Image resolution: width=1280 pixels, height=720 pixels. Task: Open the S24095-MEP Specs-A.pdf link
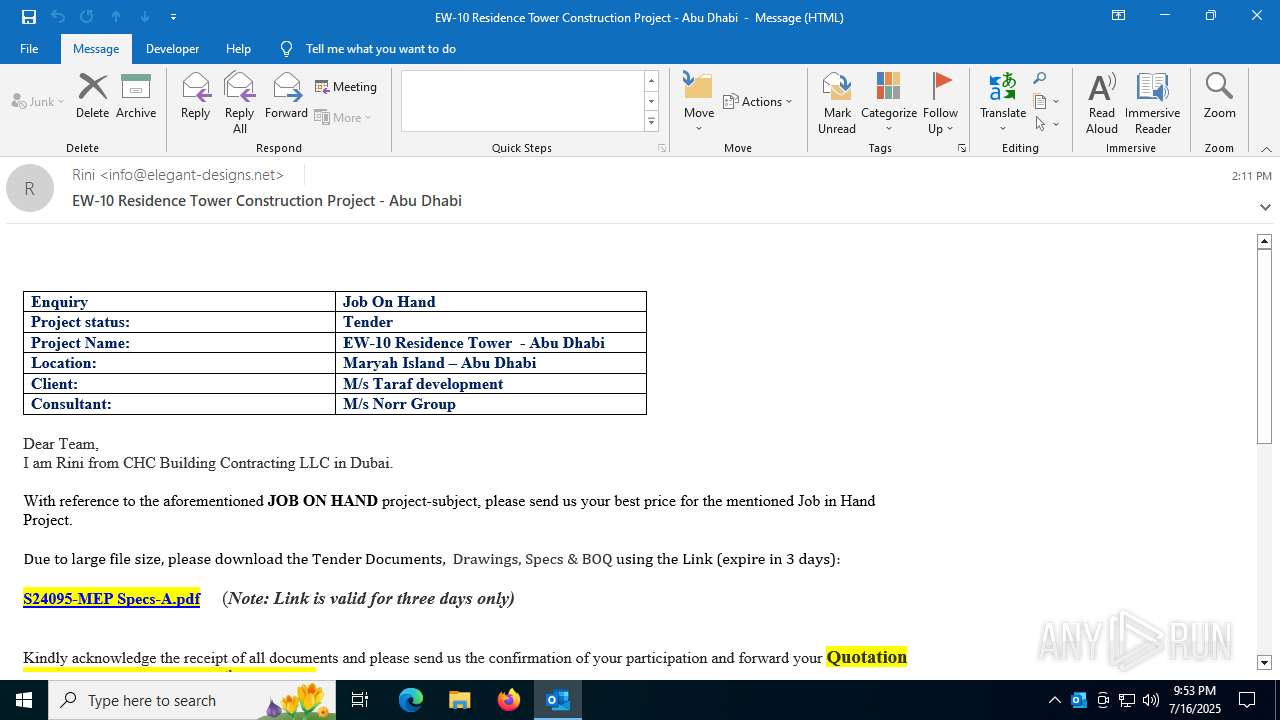(x=112, y=598)
